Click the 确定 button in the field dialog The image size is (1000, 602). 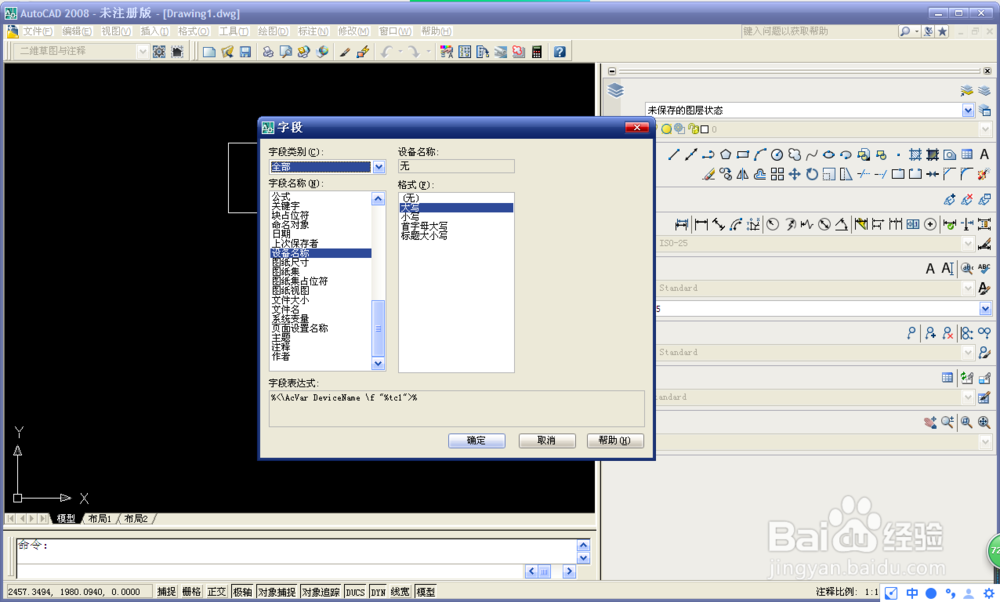[x=476, y=441]
